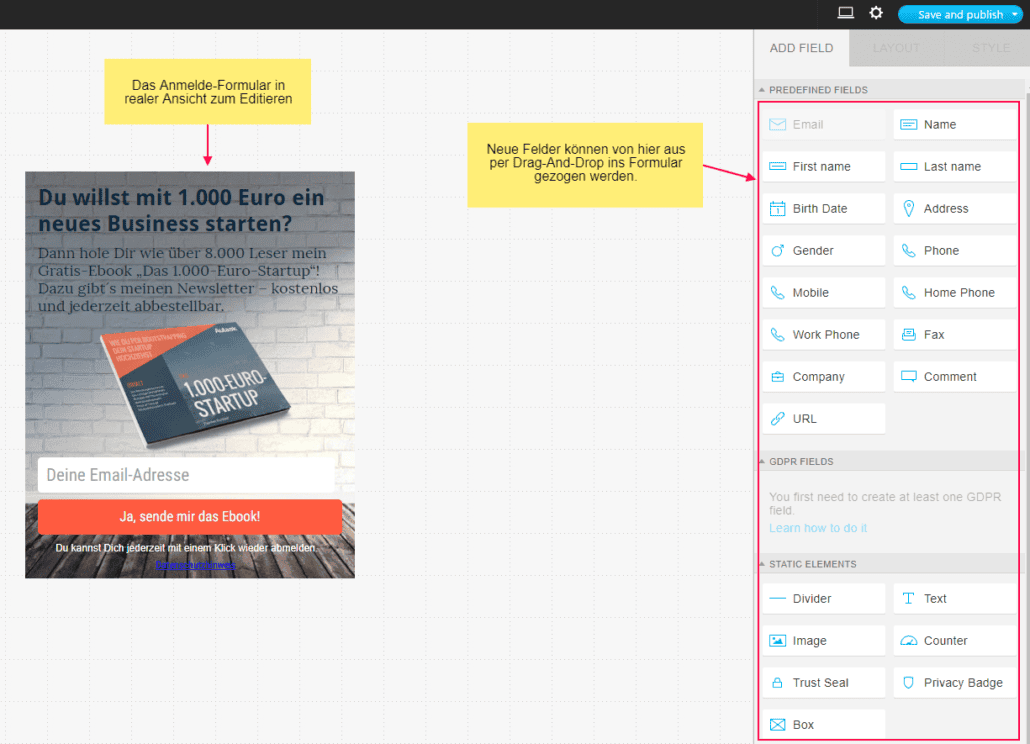1030x744 pixels.
Task: Open the settings gear icon
Action: 876,13
